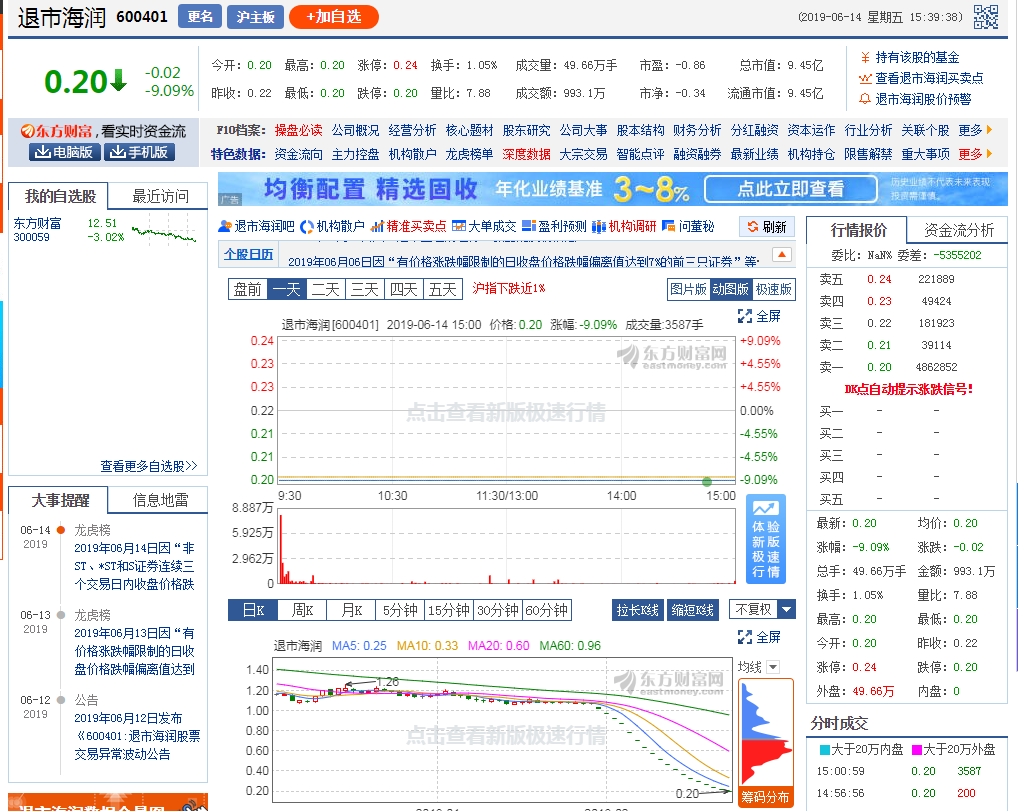This screenshot has width=1018, height=811.
Task: Click the download icon on 电脑版 button
Action: (x=43, y=152)
